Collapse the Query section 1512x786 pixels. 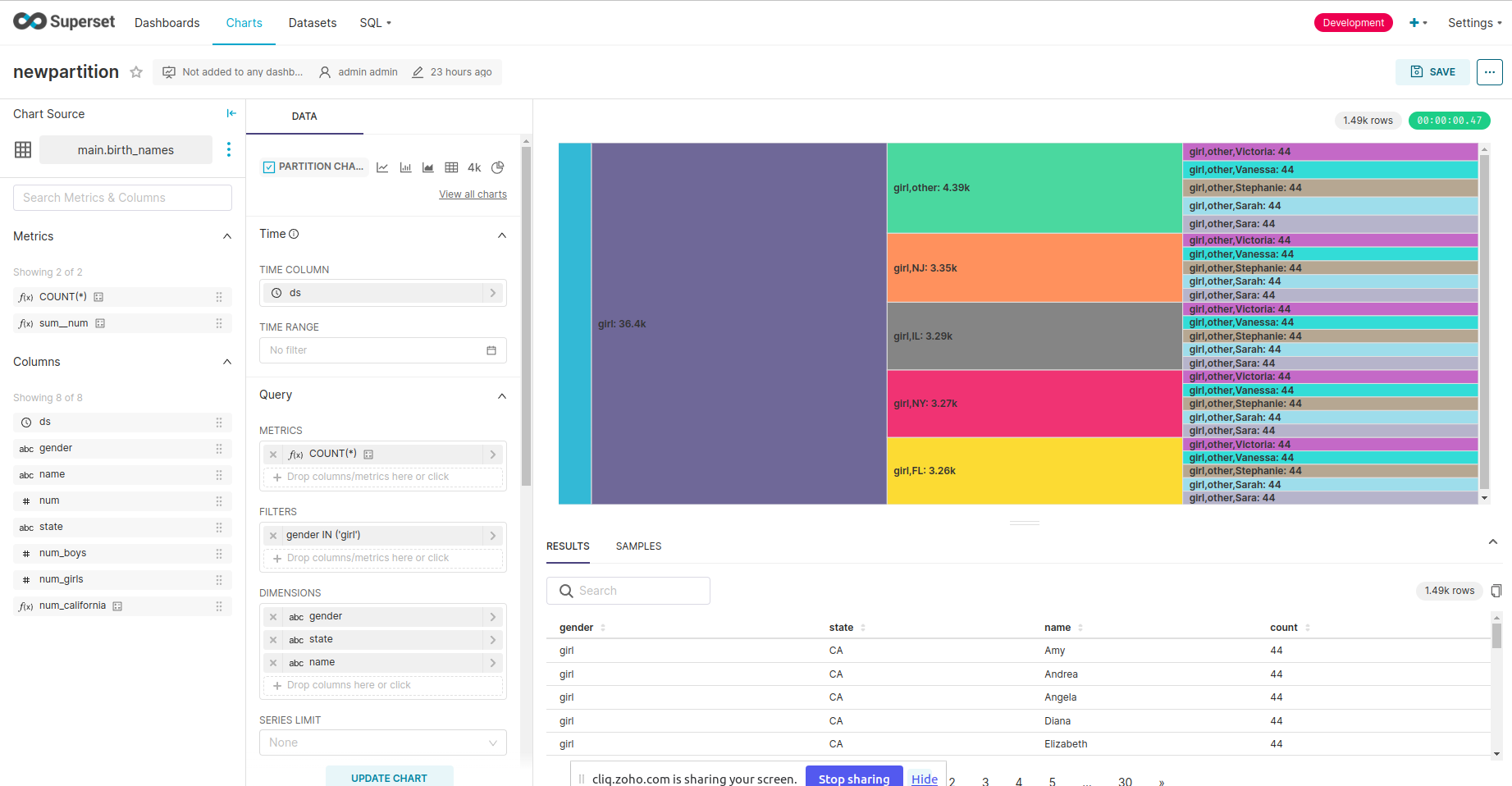tap(501, 395)
